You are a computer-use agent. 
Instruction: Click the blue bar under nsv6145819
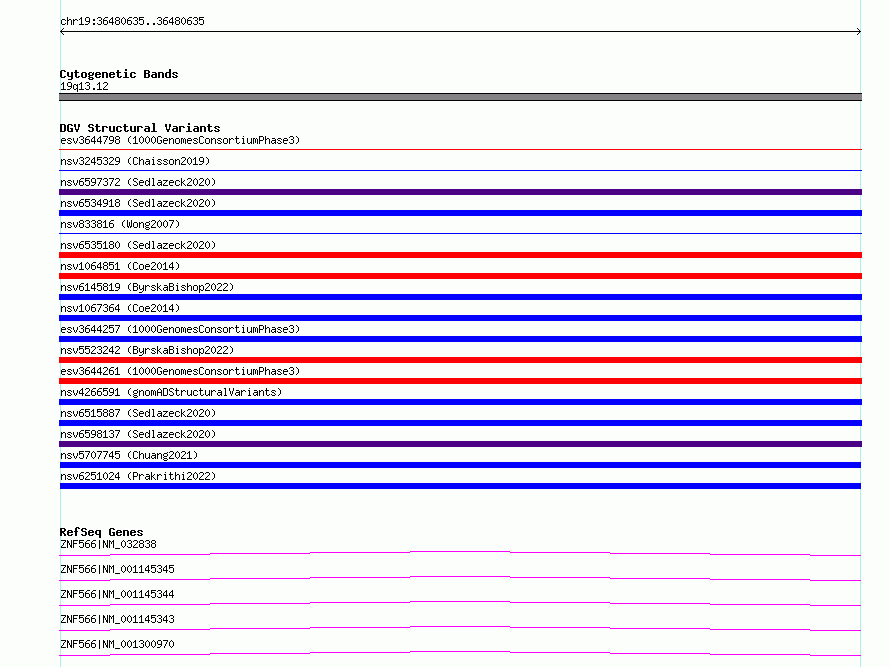(x=460, y=297)
